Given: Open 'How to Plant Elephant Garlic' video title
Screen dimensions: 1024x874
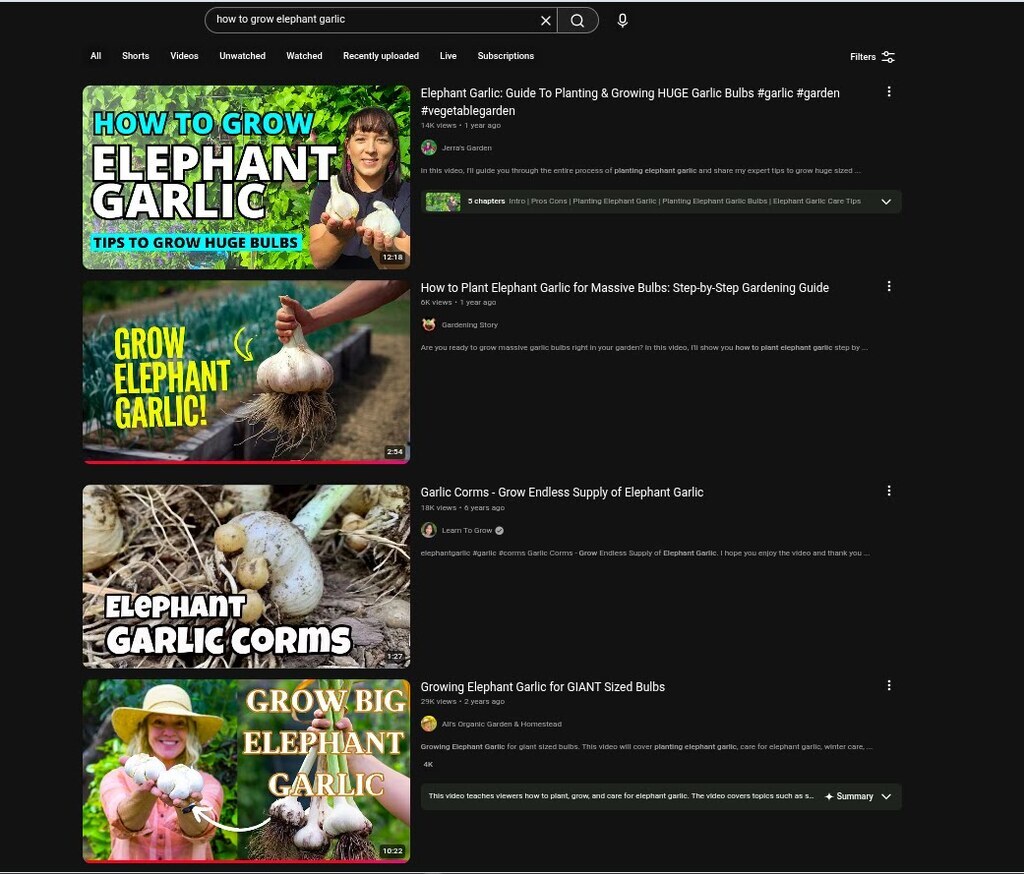Looking at the screenshot, I should click(624, 288).
